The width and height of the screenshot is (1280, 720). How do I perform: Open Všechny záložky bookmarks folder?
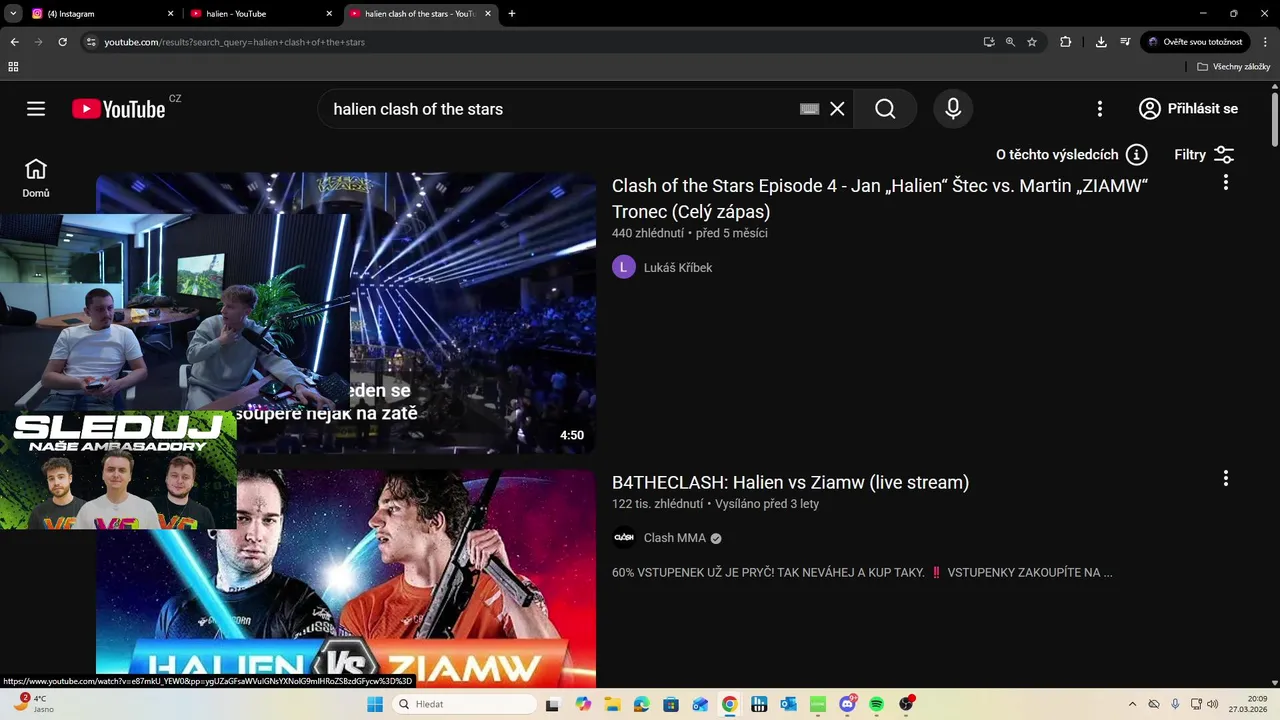[1233, 67]
